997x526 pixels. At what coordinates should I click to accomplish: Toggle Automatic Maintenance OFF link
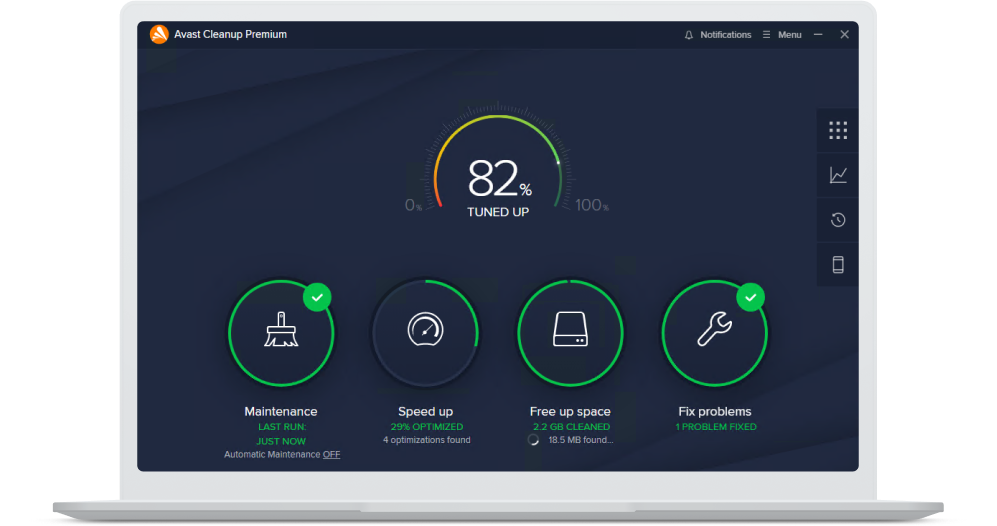(x=331, y=455)
